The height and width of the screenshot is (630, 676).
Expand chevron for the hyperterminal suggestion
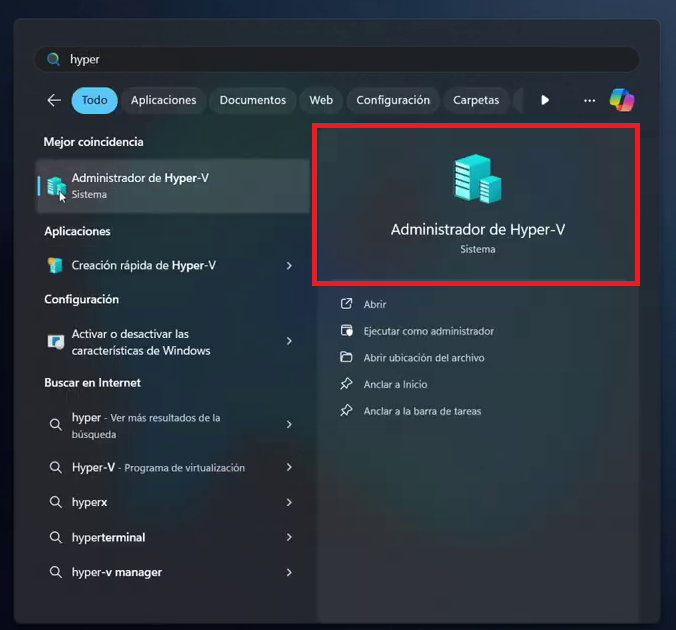pos(289,537)
